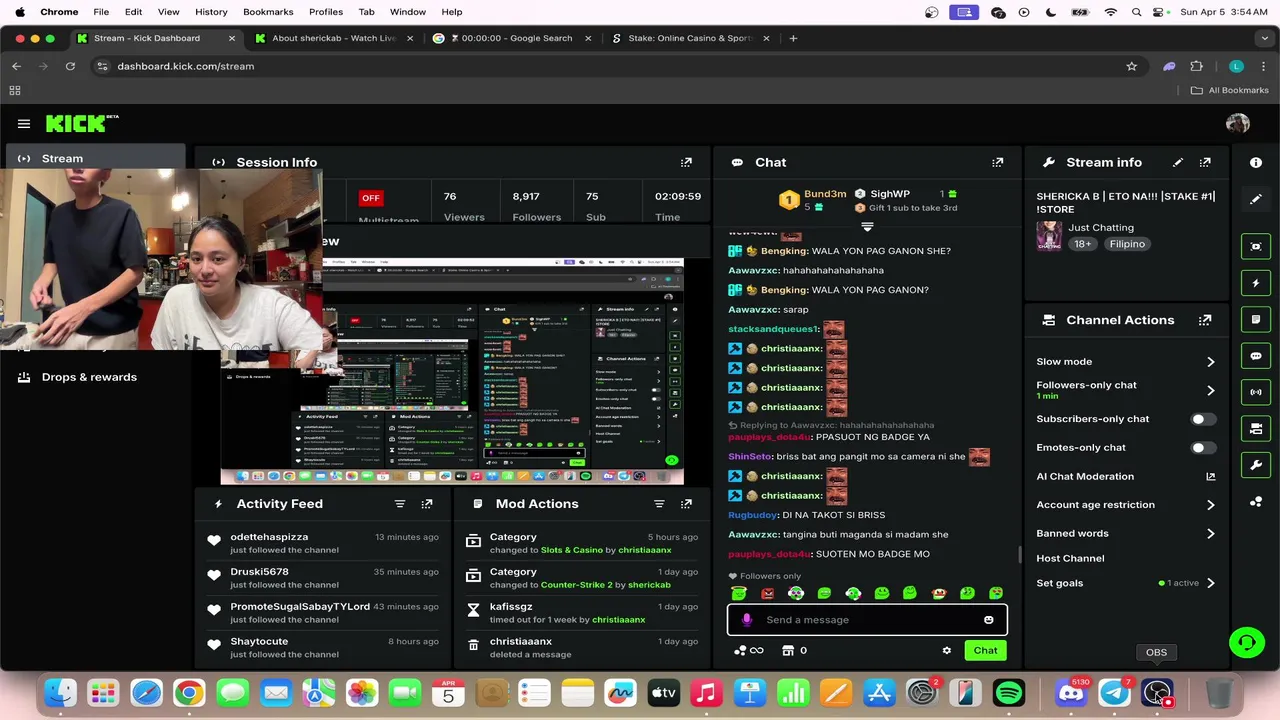Click the Just Chatting category

tap(1100, 228)
